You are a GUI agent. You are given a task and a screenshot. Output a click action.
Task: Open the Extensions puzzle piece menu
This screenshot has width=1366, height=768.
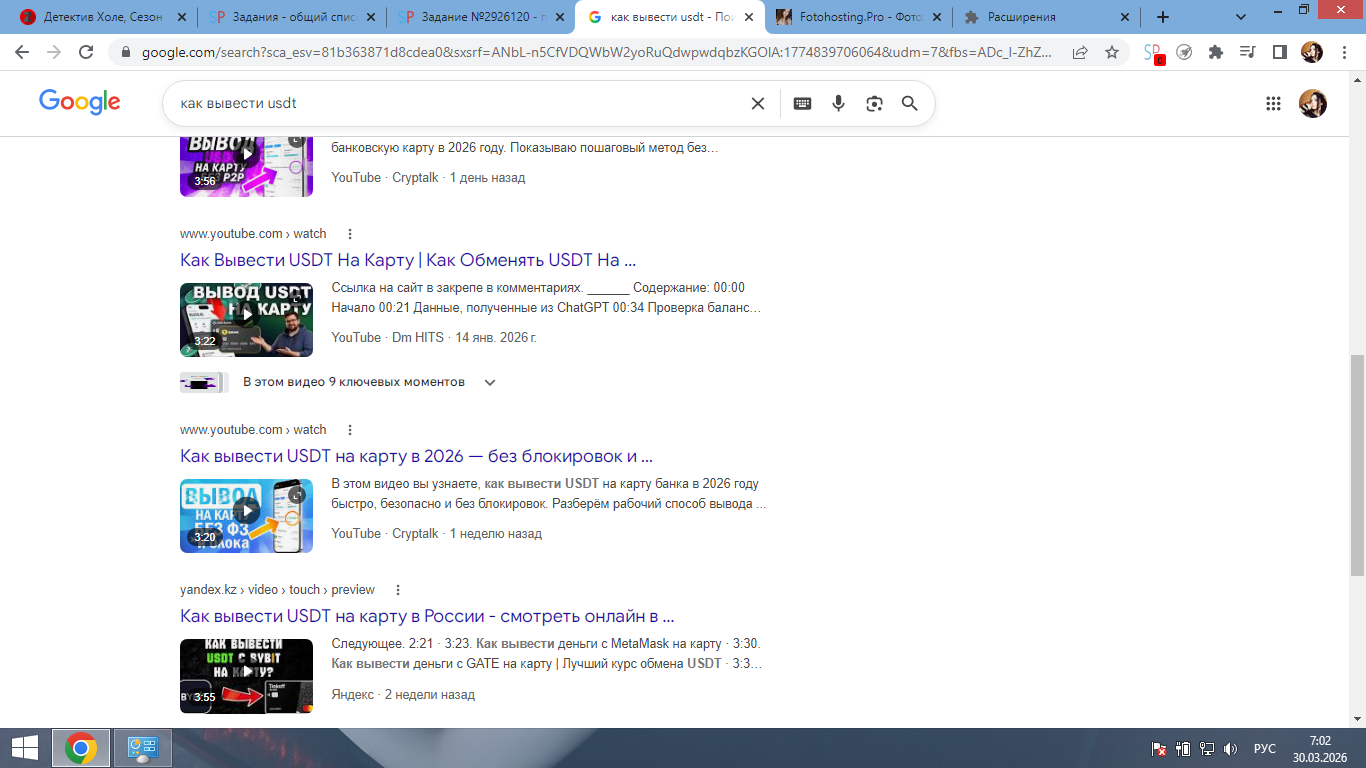(1216, 53)
